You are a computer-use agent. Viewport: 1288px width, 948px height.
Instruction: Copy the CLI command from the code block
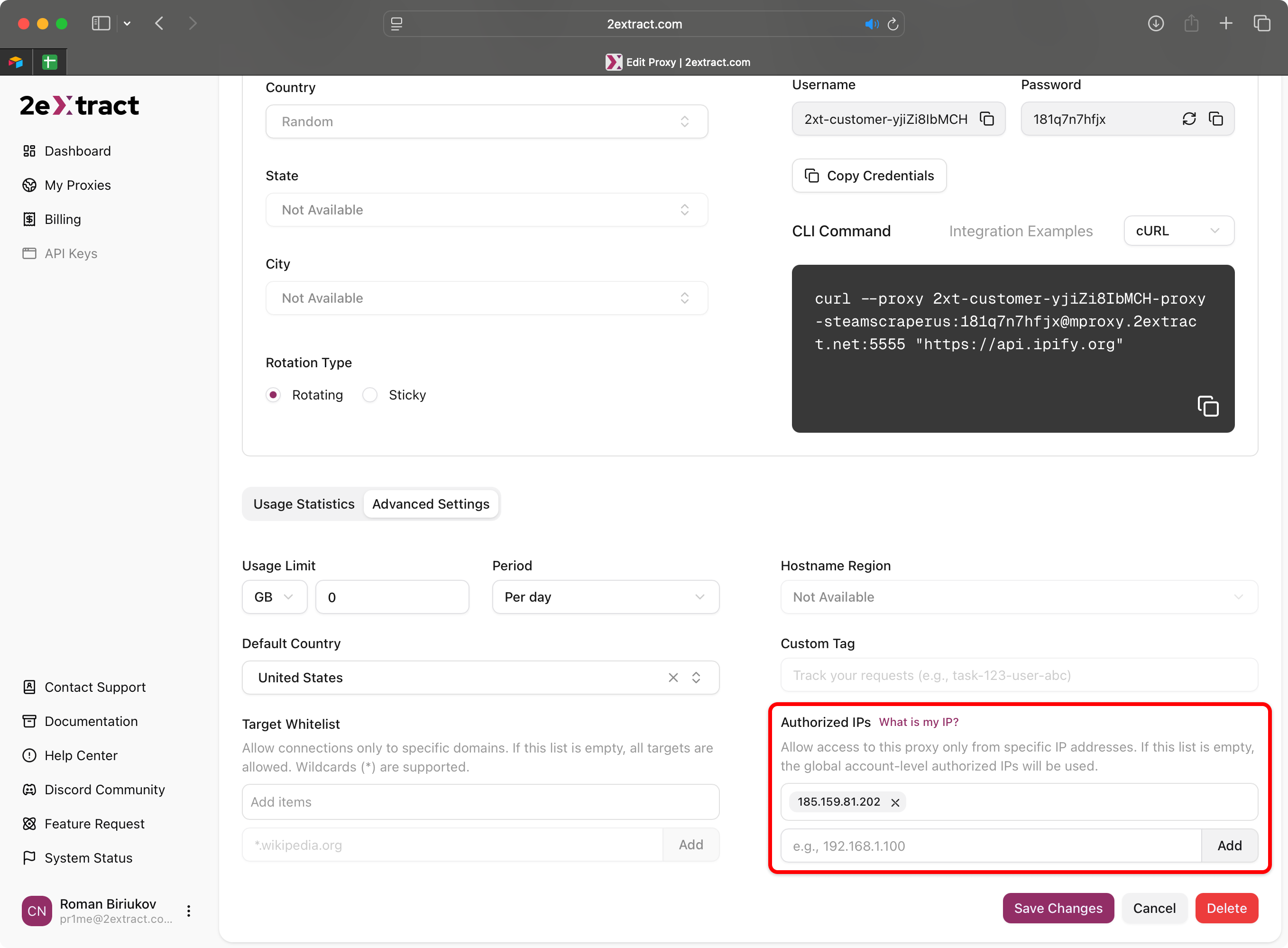coord(1208,406)
